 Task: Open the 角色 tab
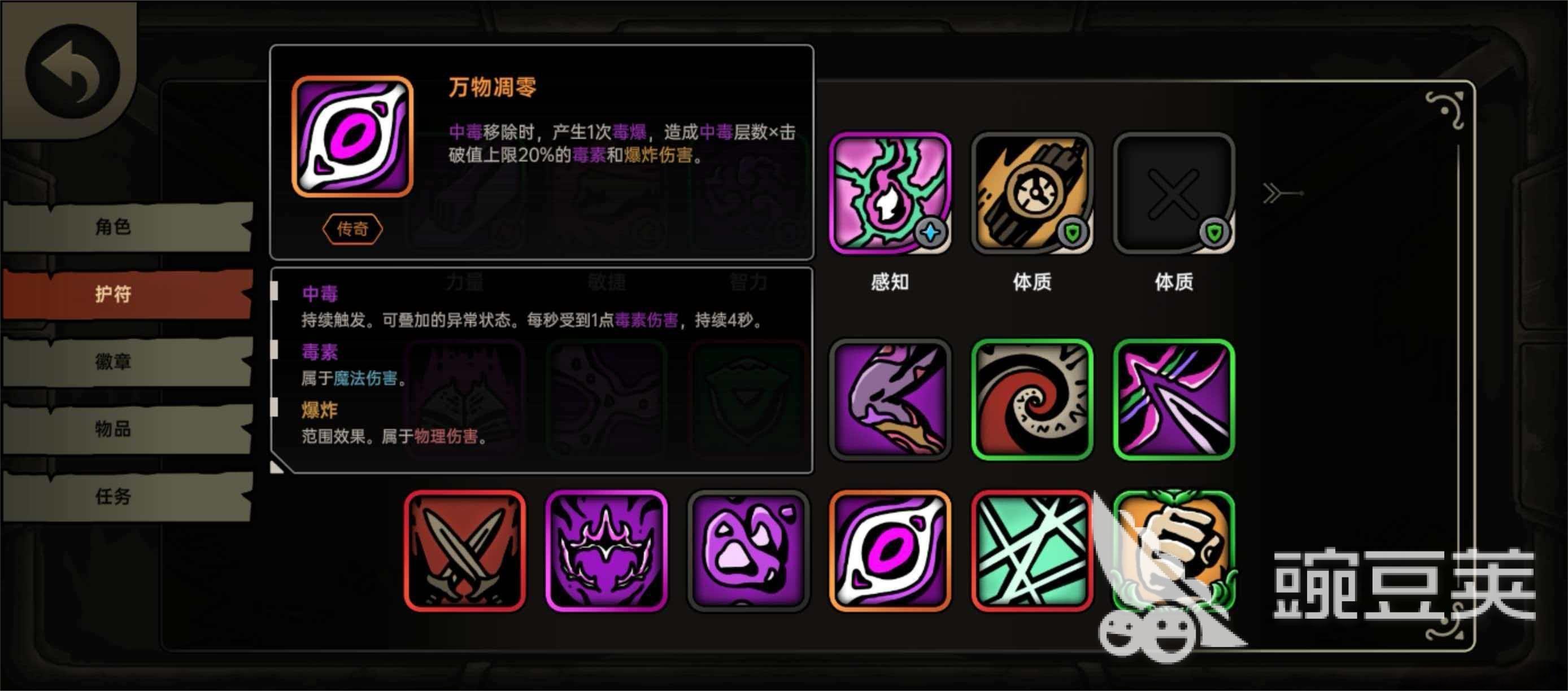127,226
